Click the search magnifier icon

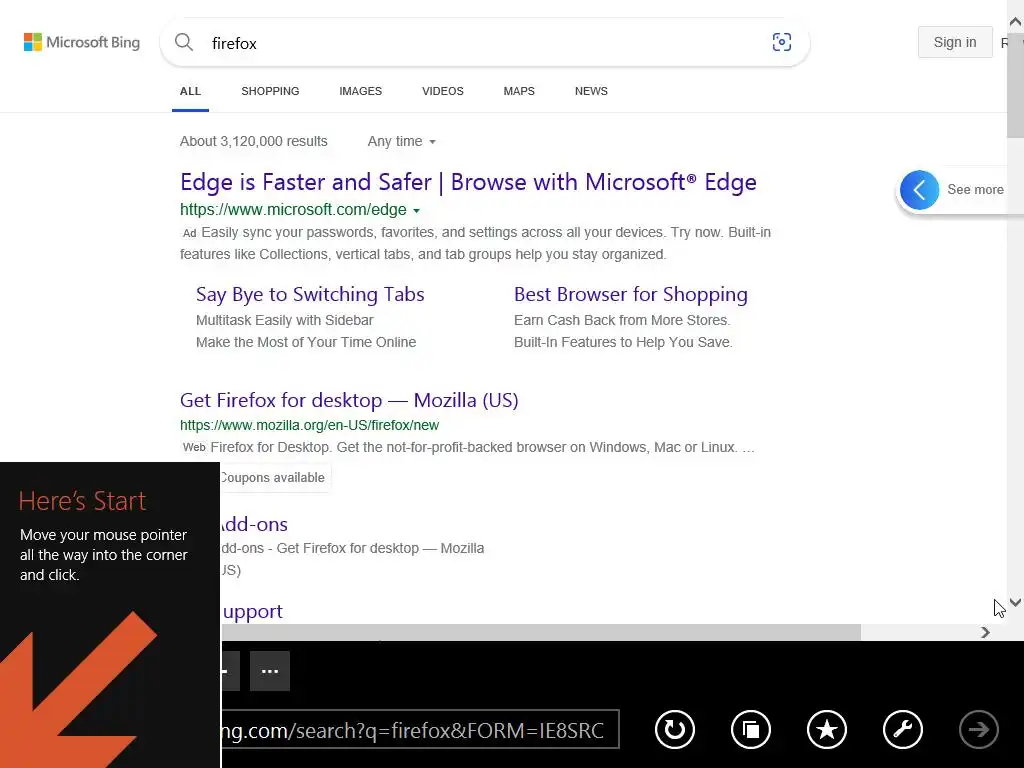click(184, 42)
